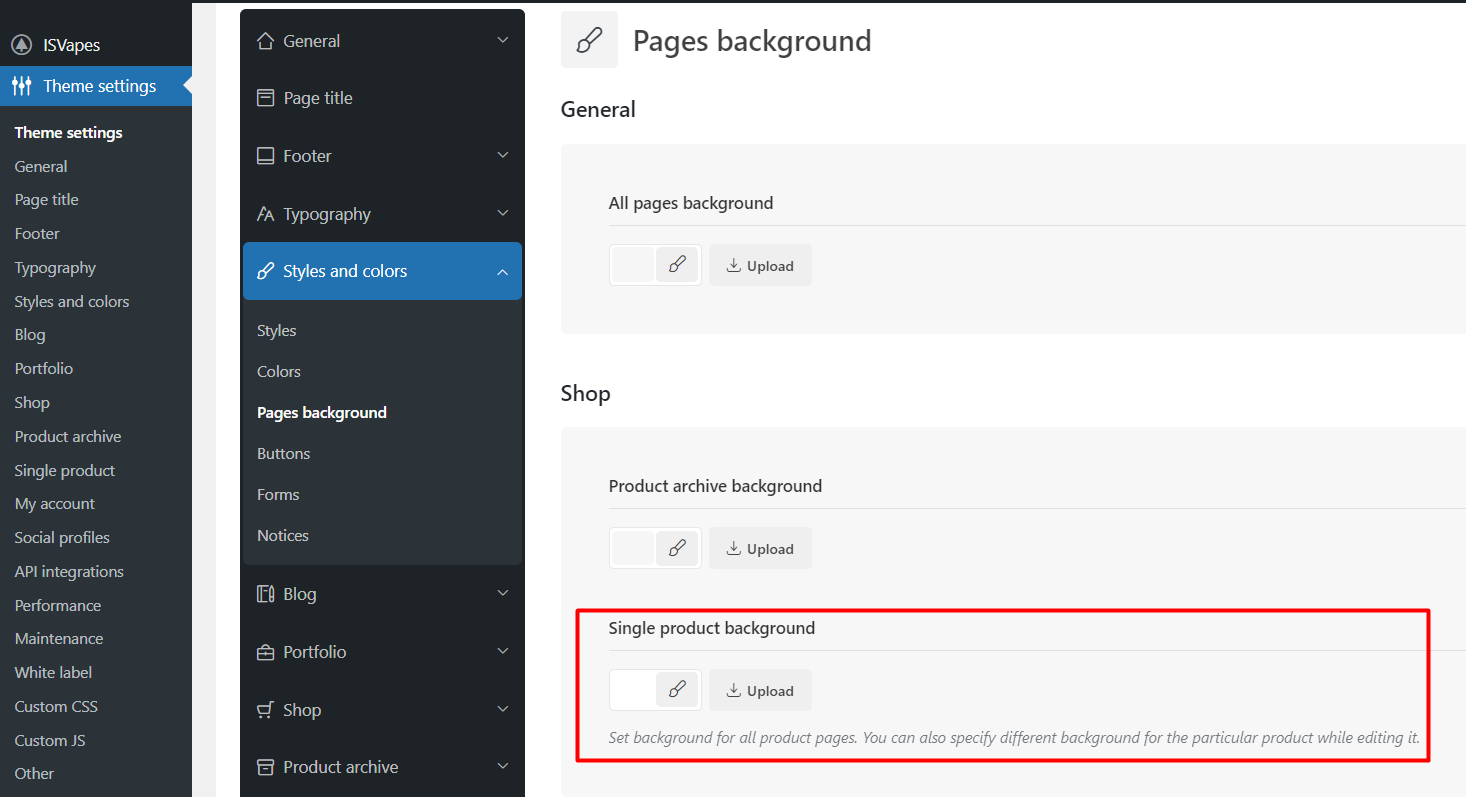Select Pages background submenu item
Screen dimensions: 1466x797
point(322,413)
